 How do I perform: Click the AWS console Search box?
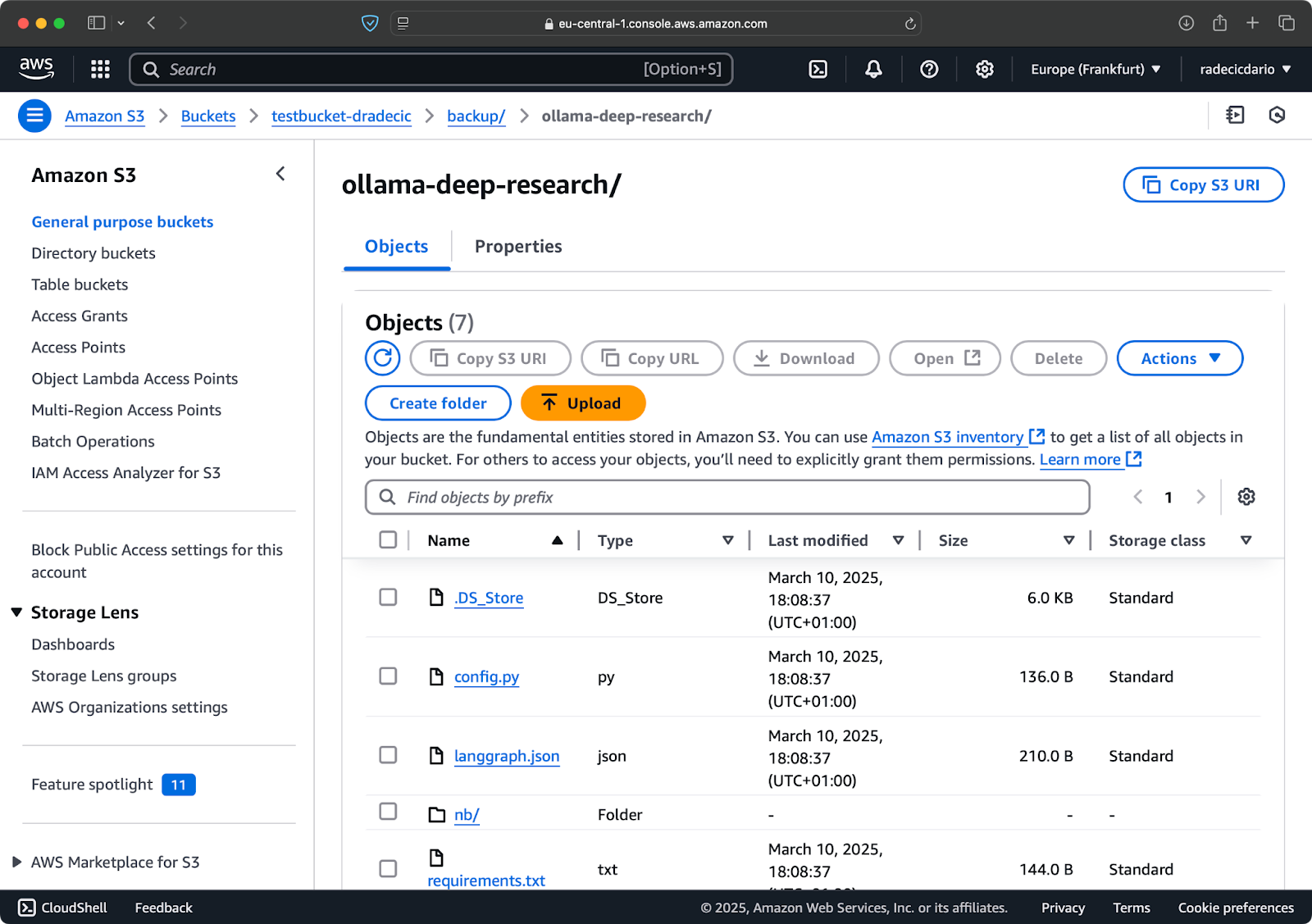431,69
